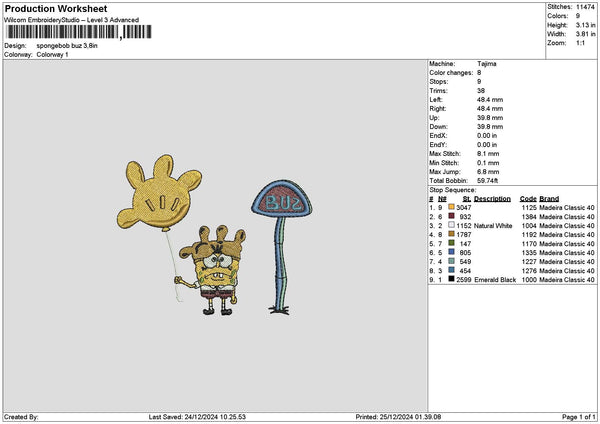Click the 'Created By:' footer label
This screenshot has width=600, height=424.
pos(21,417)
